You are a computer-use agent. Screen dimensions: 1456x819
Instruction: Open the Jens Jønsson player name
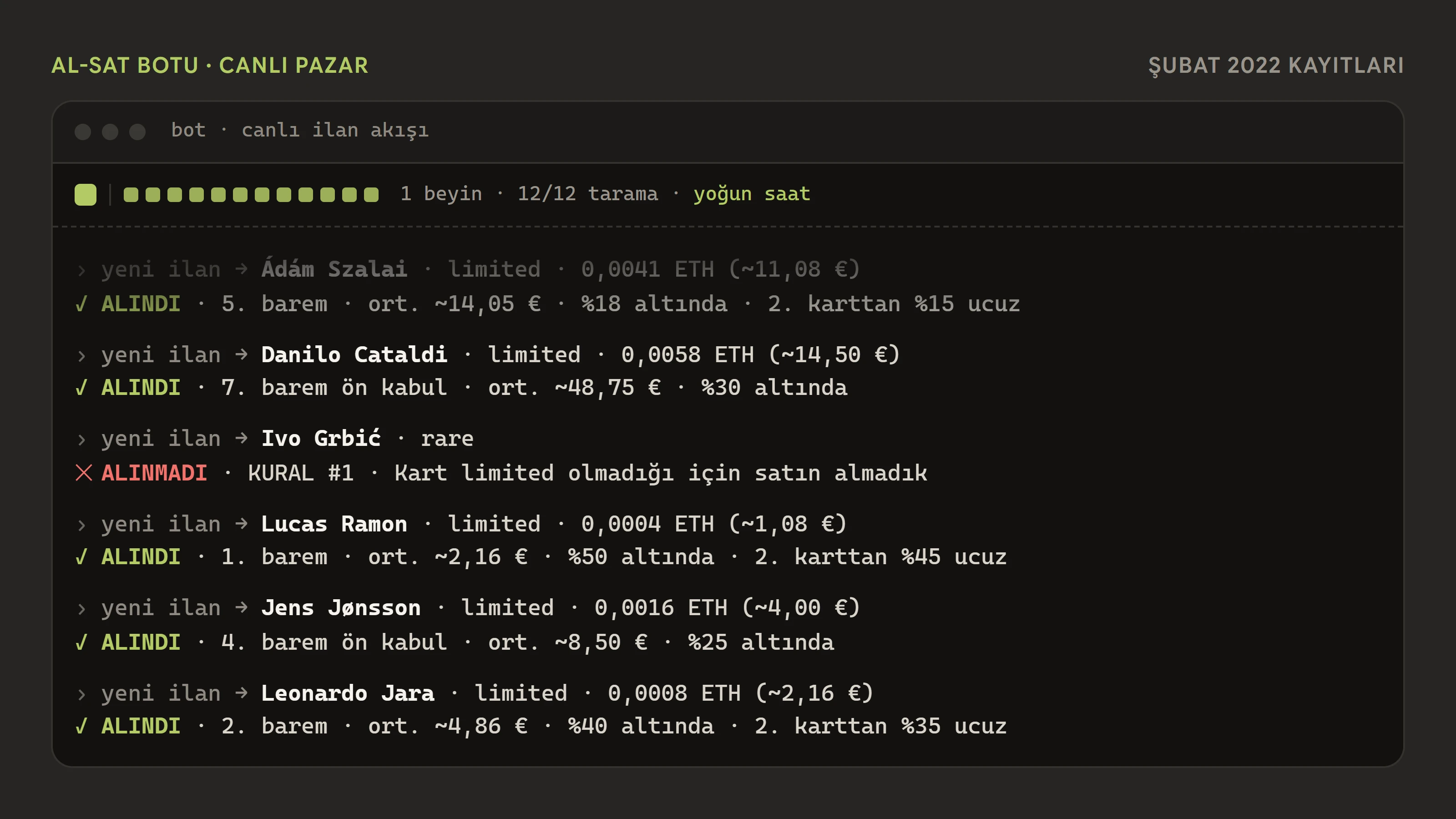tap(341, 607)
